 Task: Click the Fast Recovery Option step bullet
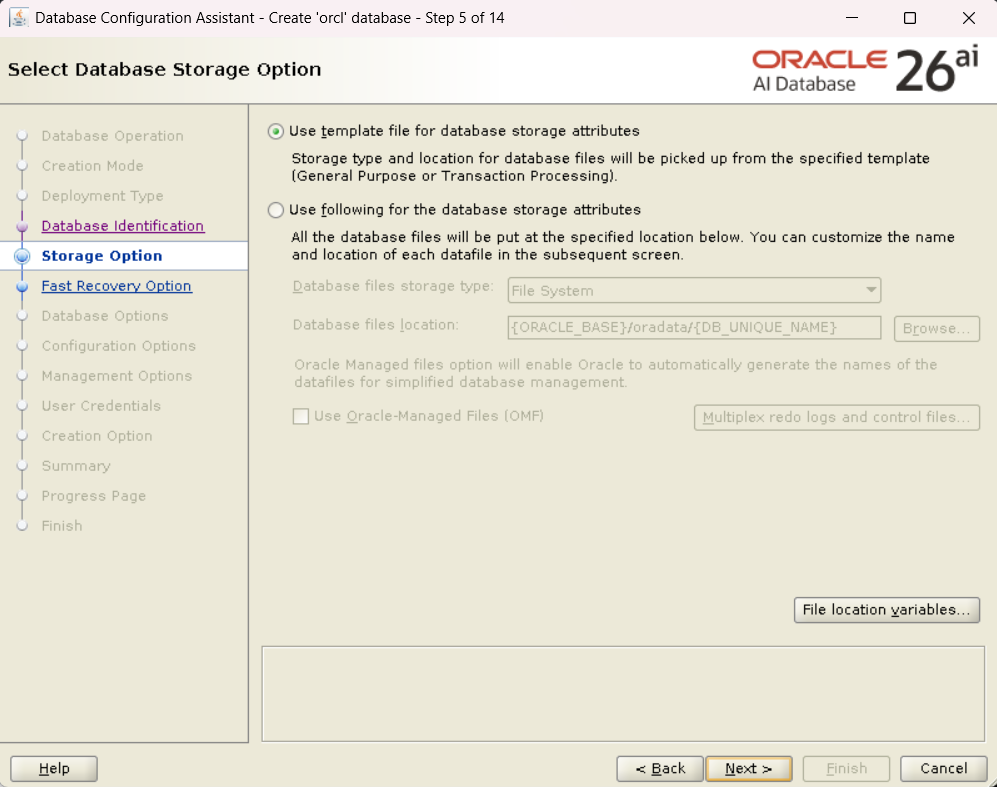pos(22,286)
